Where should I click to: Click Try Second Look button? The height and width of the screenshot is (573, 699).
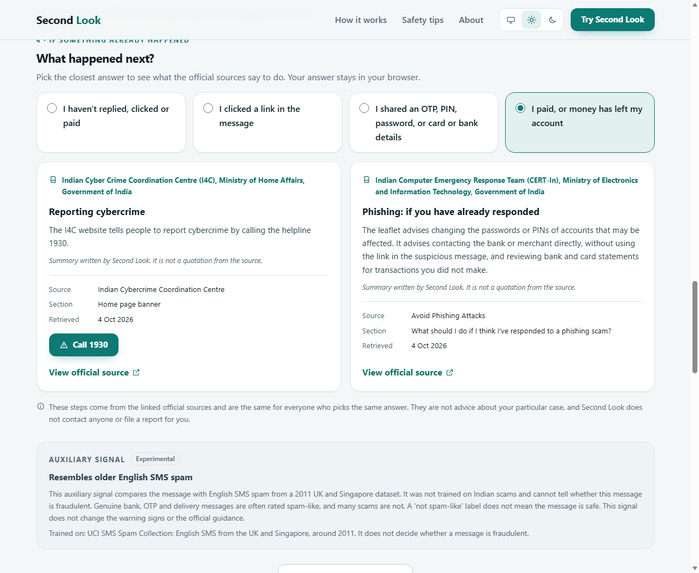[613, 20]
